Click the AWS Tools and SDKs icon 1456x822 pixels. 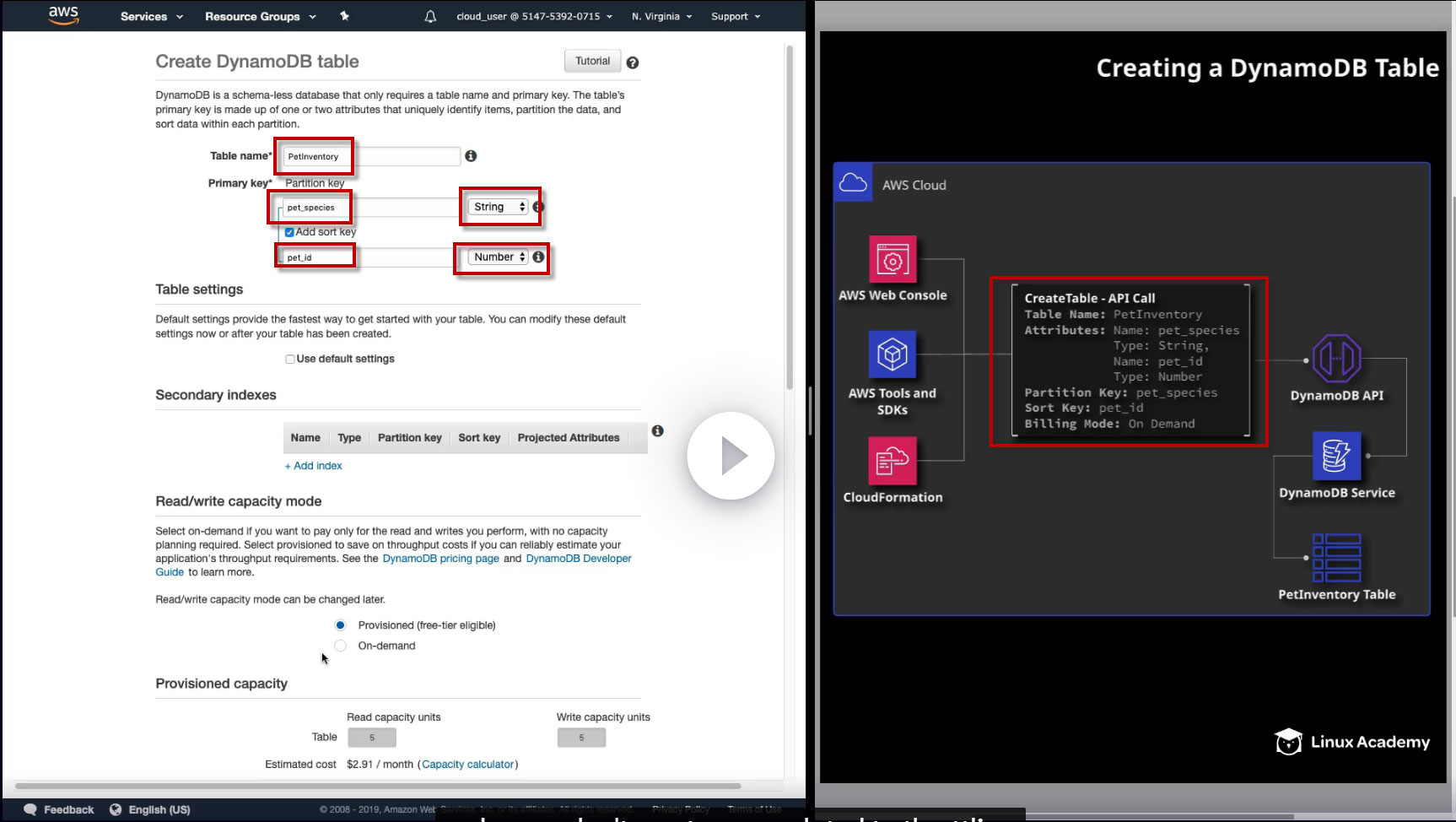[x=892, y=354]
